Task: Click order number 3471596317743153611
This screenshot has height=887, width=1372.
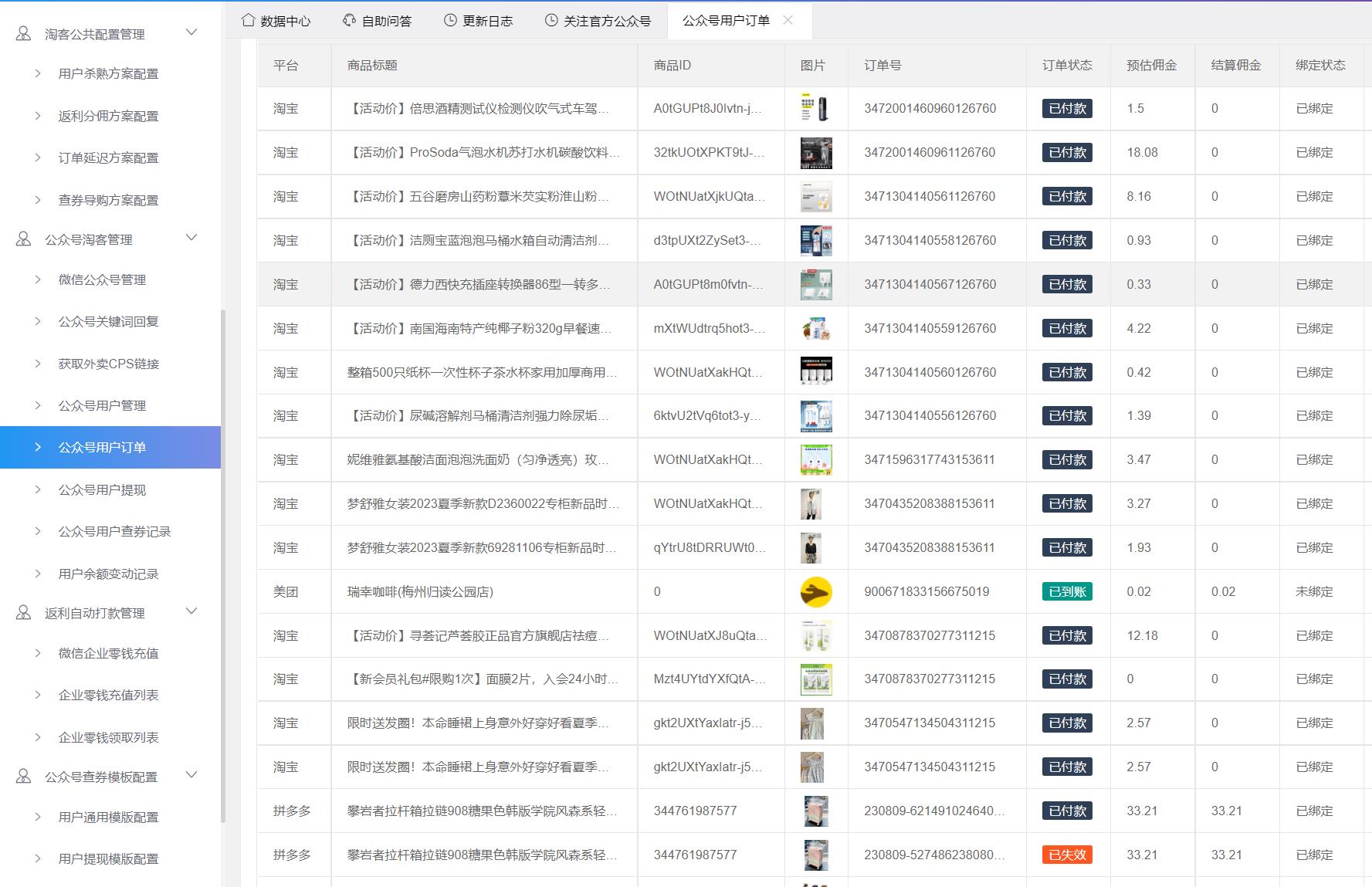Action: point(930,459)
